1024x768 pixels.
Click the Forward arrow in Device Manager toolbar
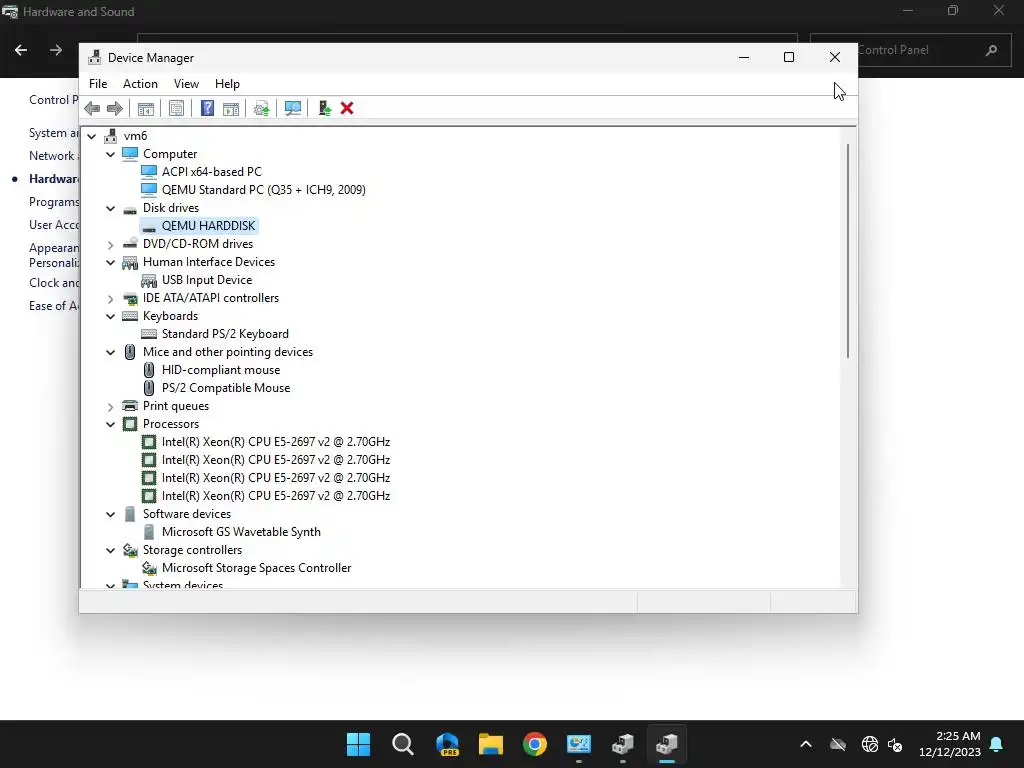coord(115,108)
